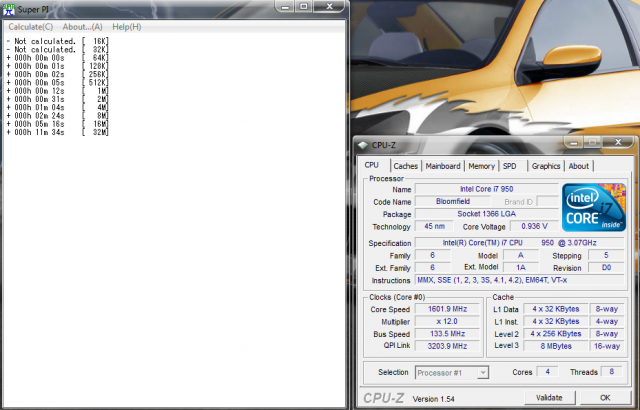
Task: Click the Threads value '8'
Action: [611, 372]
